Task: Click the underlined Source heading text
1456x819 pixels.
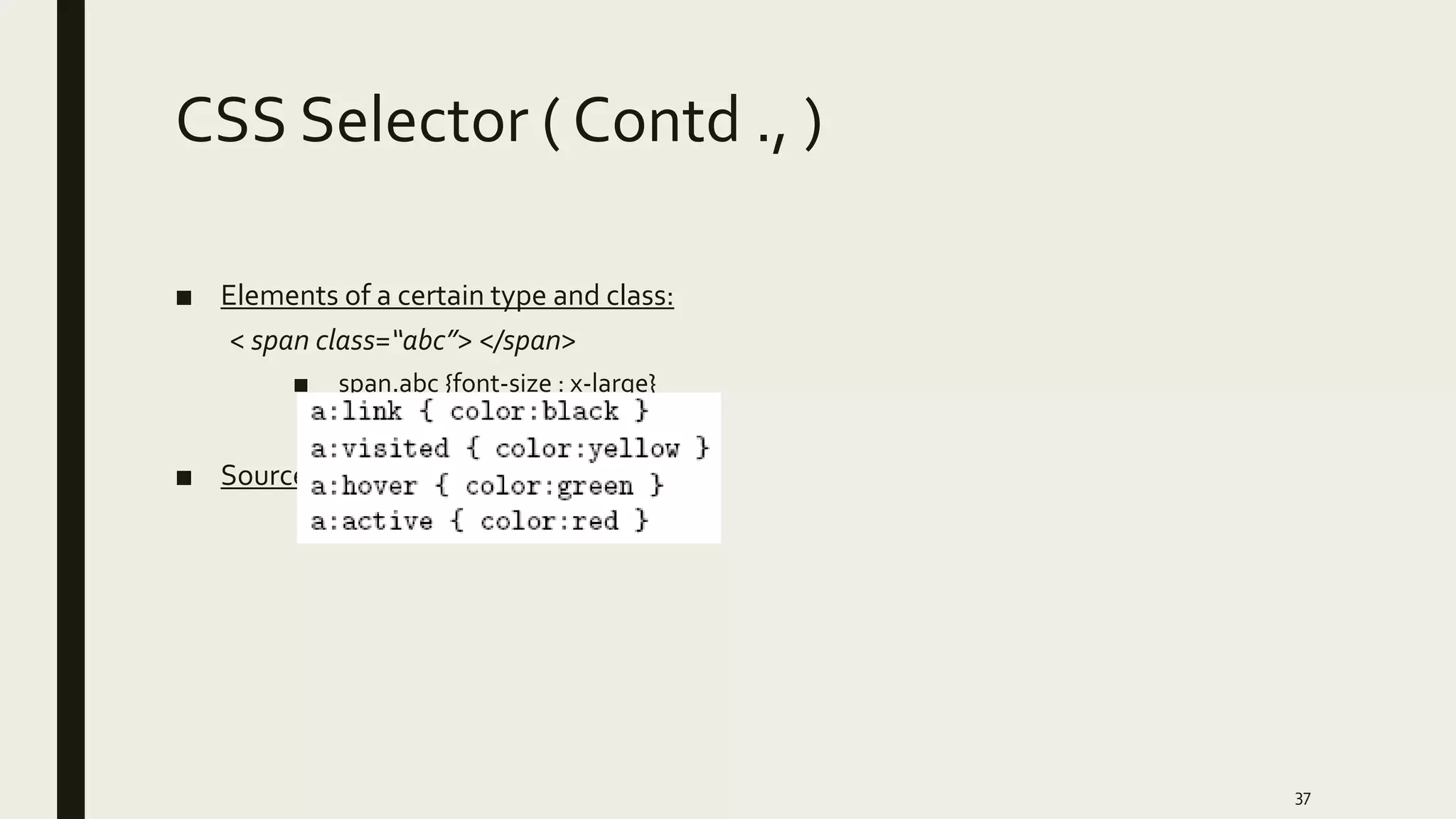Action: (x=259, y=475)
